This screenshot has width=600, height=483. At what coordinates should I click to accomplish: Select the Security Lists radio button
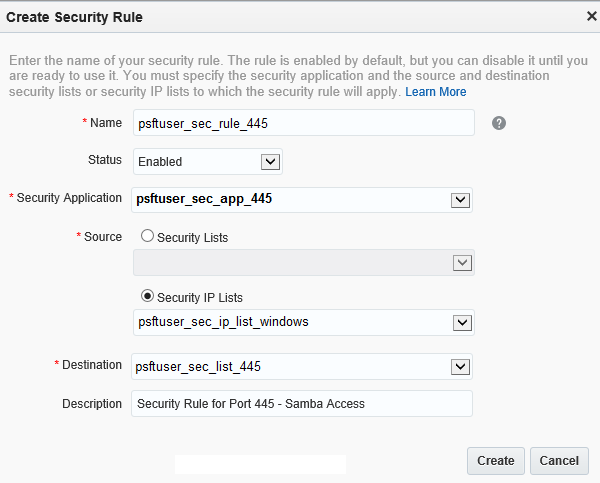[147, 236]
